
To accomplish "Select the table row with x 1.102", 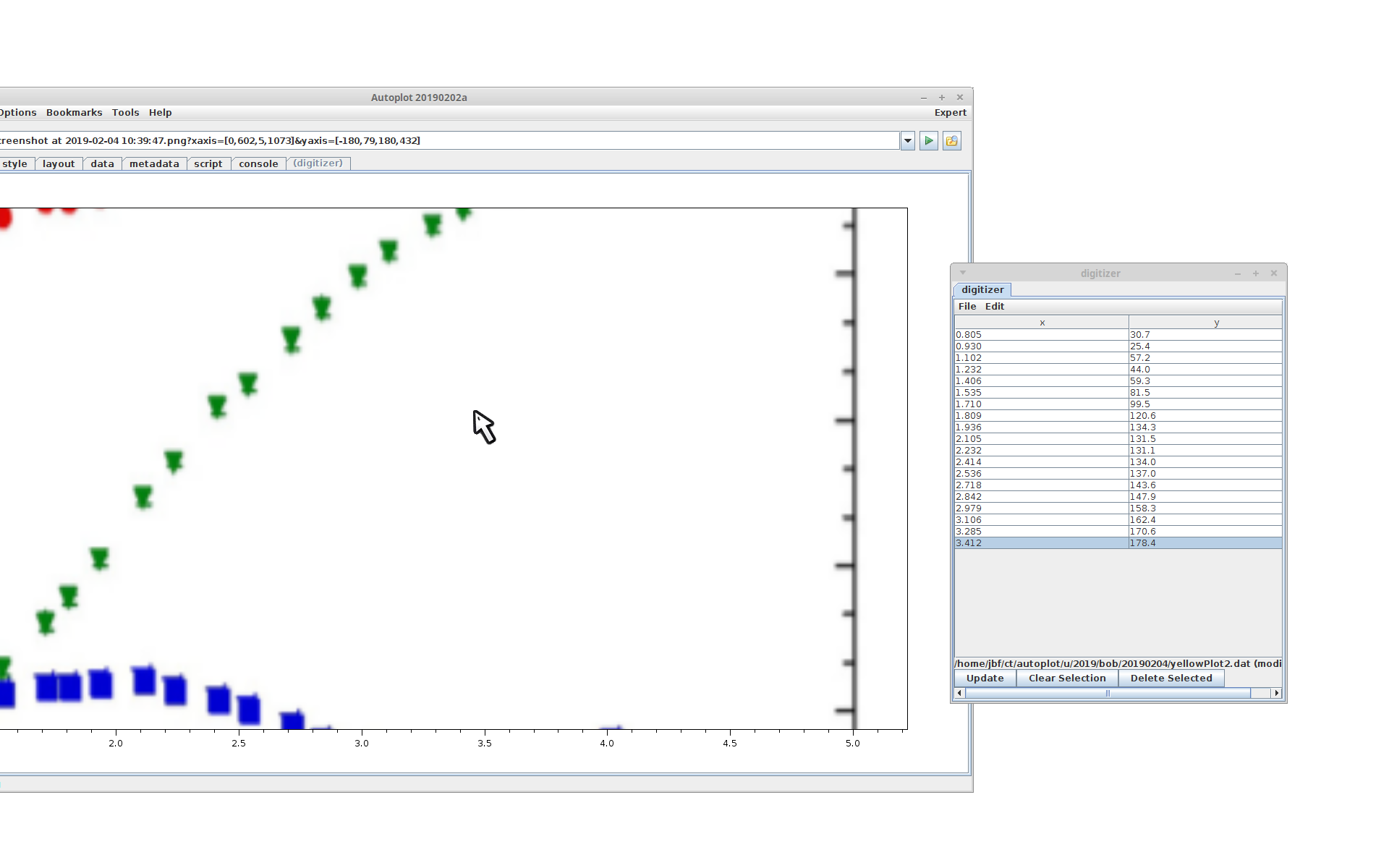I will pos(1118,358).
